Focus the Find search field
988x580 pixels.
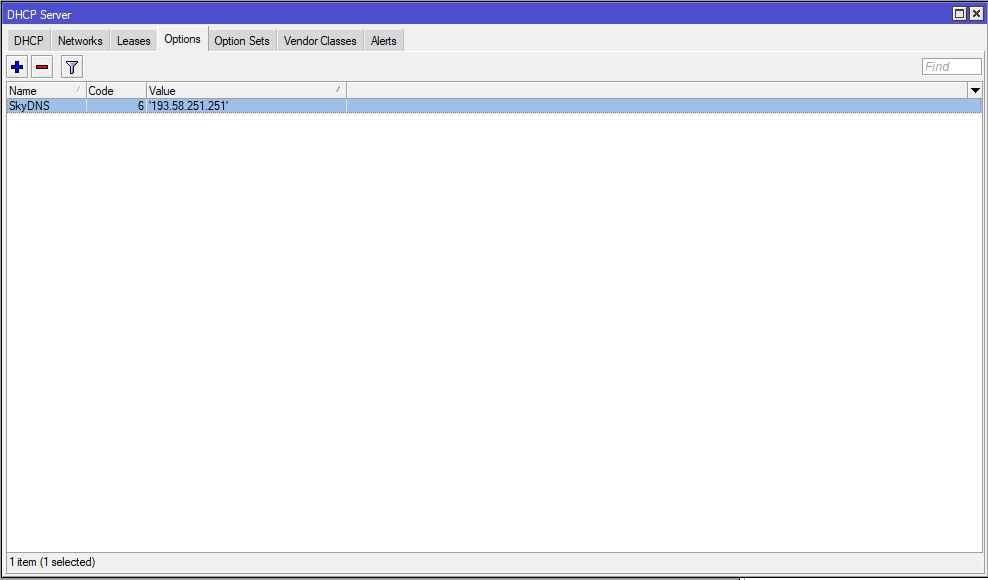coord(951,66)
